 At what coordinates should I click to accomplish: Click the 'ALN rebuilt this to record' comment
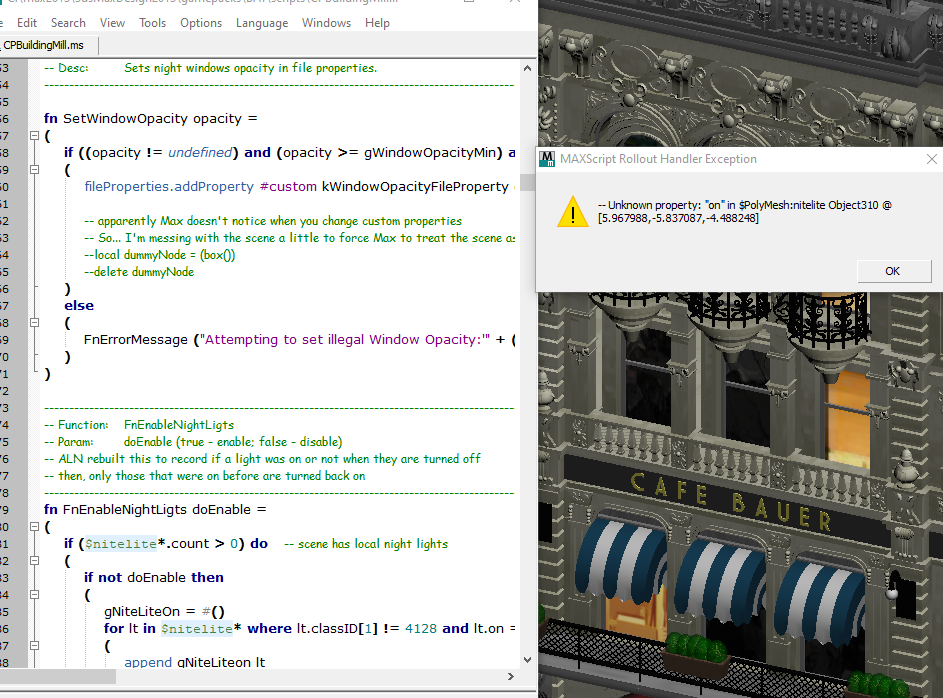click(262, 459)
